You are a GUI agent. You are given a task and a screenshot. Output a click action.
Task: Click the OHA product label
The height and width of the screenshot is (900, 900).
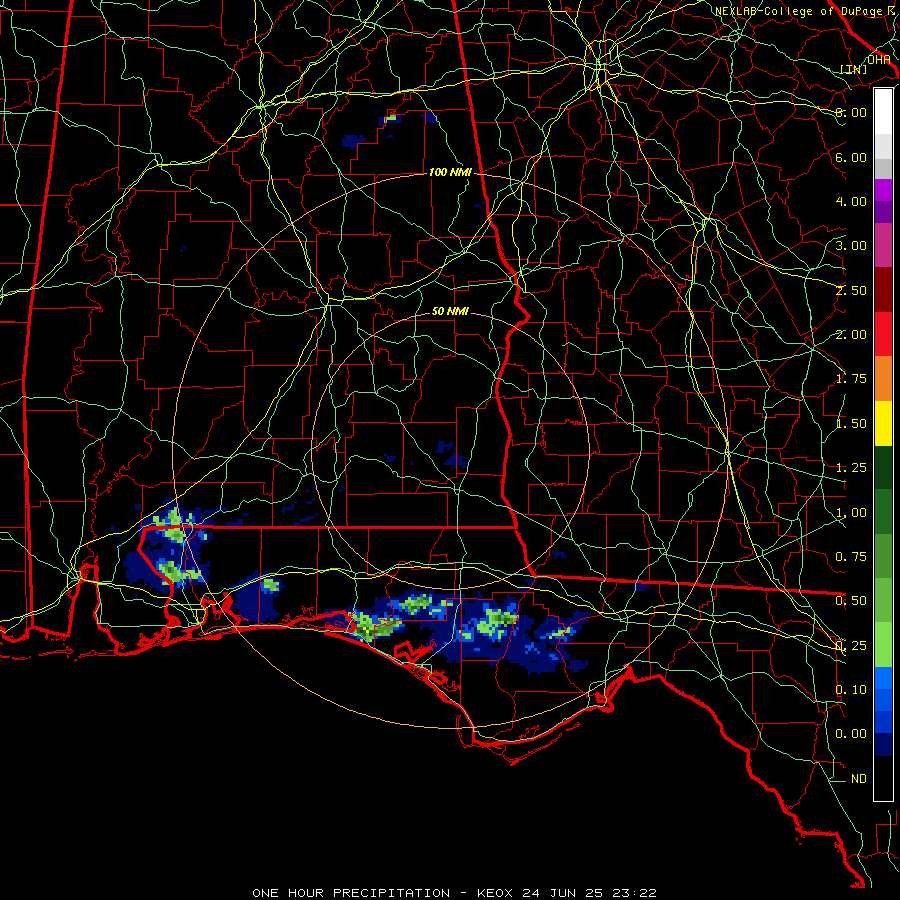coord(878,60)
